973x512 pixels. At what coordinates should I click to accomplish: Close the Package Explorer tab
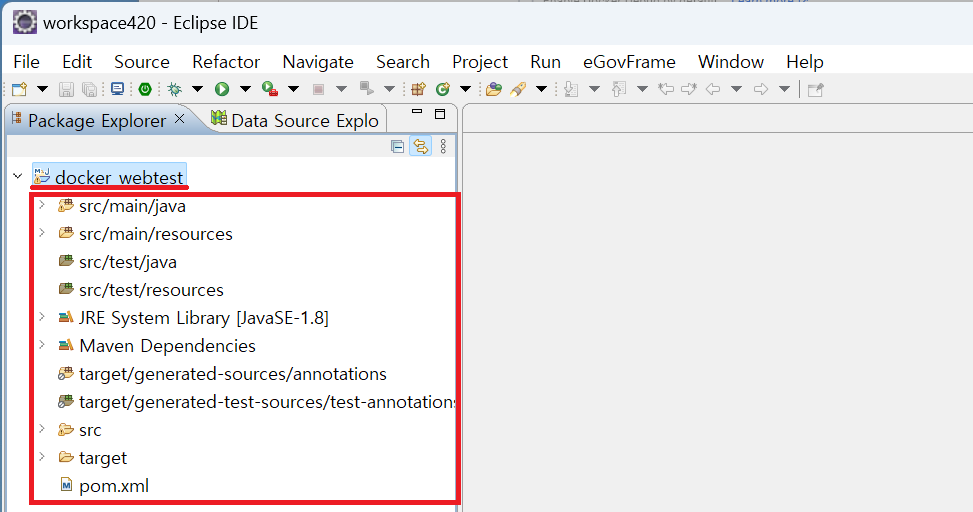tap(180, 120)
